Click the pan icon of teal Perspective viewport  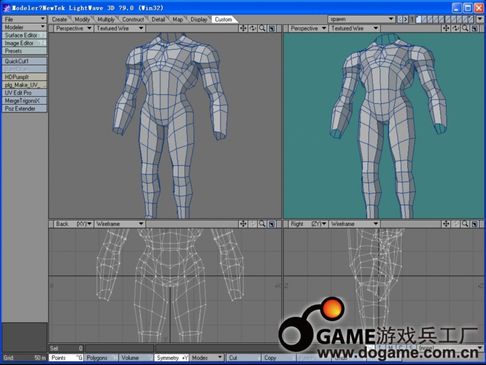pos(446,28)
